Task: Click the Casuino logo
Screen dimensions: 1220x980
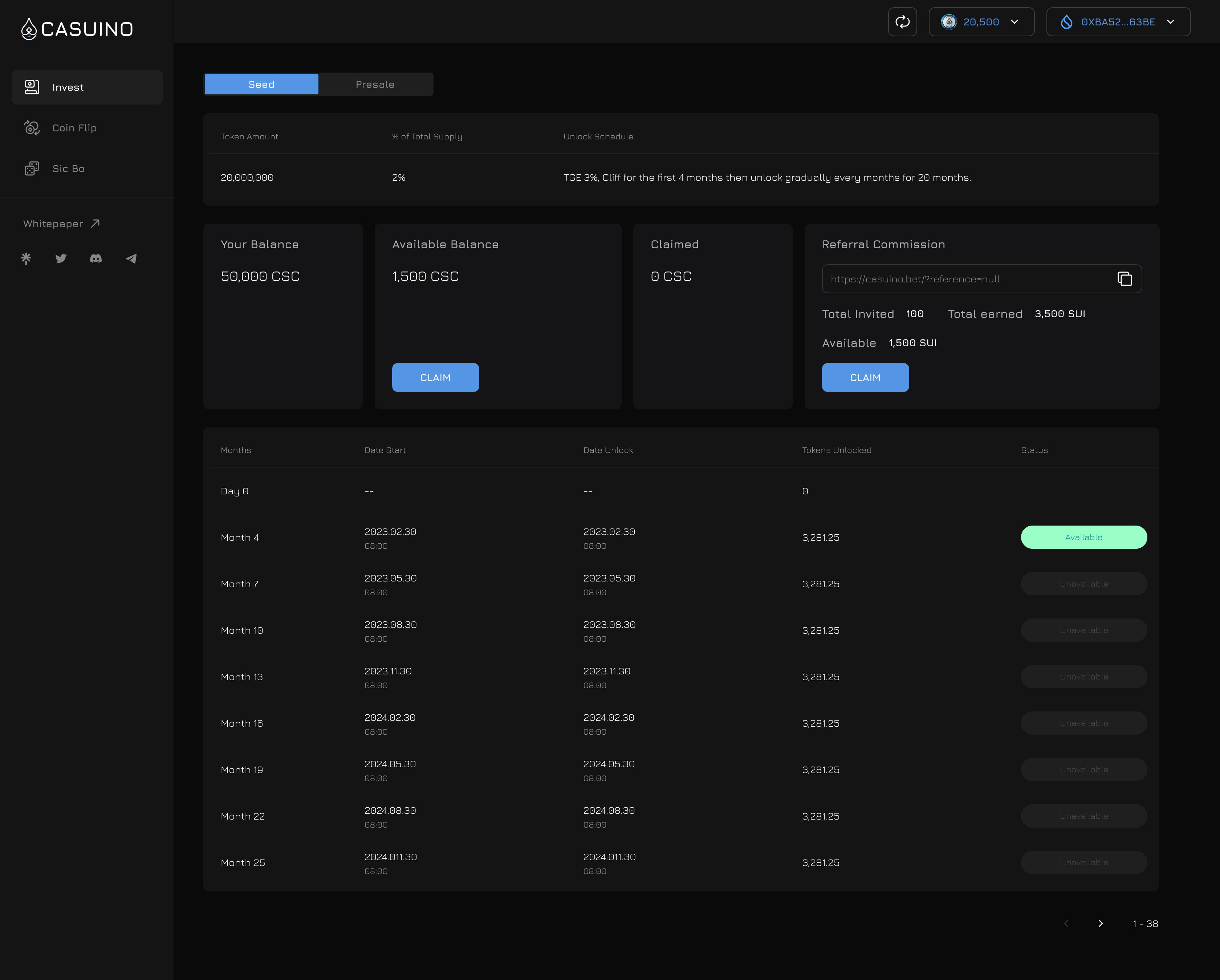Action: (x=77, y=29)
